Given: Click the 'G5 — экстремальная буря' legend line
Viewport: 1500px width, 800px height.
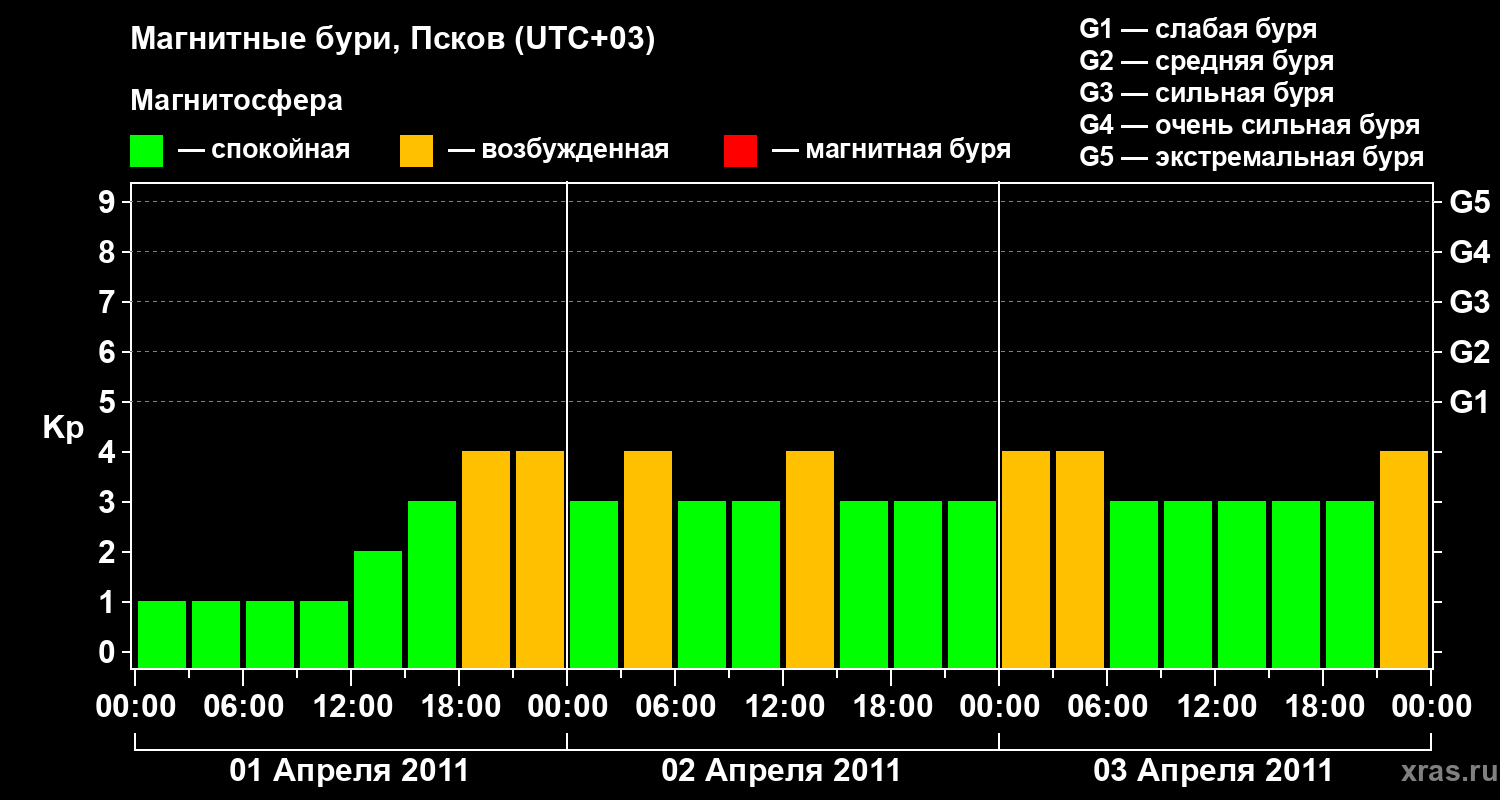Looking at the screenshot, I should (1252, 157).
